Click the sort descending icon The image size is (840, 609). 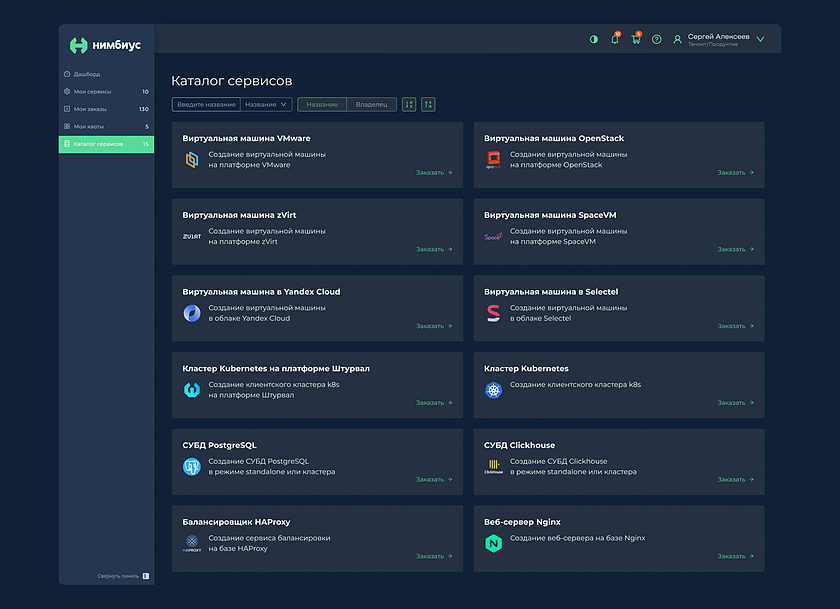pos(428,104)
